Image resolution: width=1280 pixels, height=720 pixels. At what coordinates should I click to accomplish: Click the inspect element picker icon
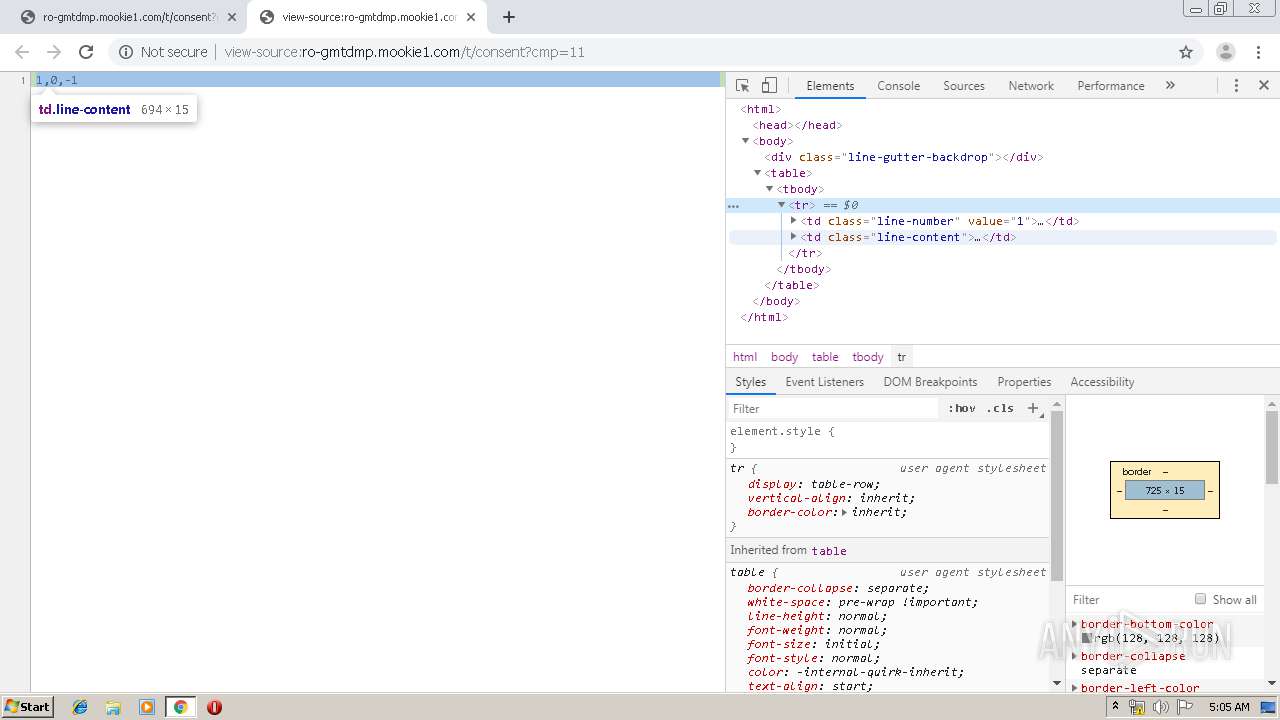742,86
